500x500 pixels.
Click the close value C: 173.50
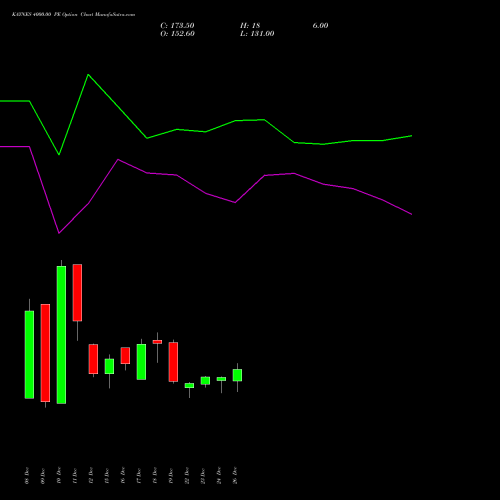pos(177,26)
